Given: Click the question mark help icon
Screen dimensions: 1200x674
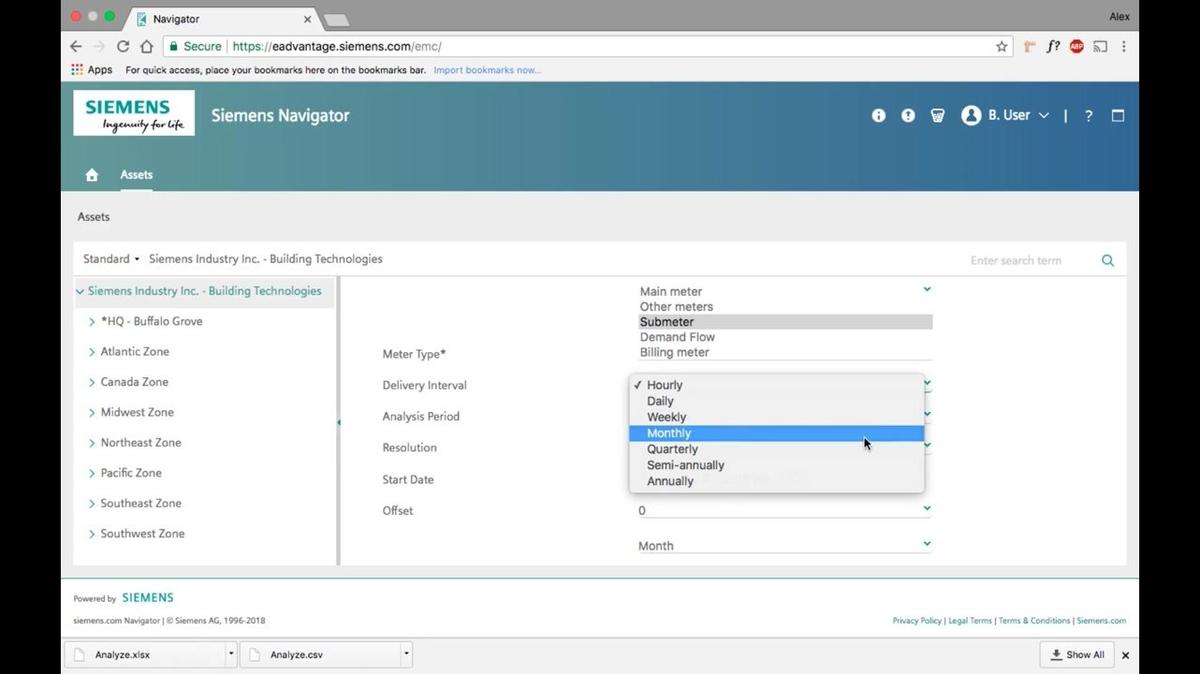Looking at the screenshot, I should tap(1089, 116).
